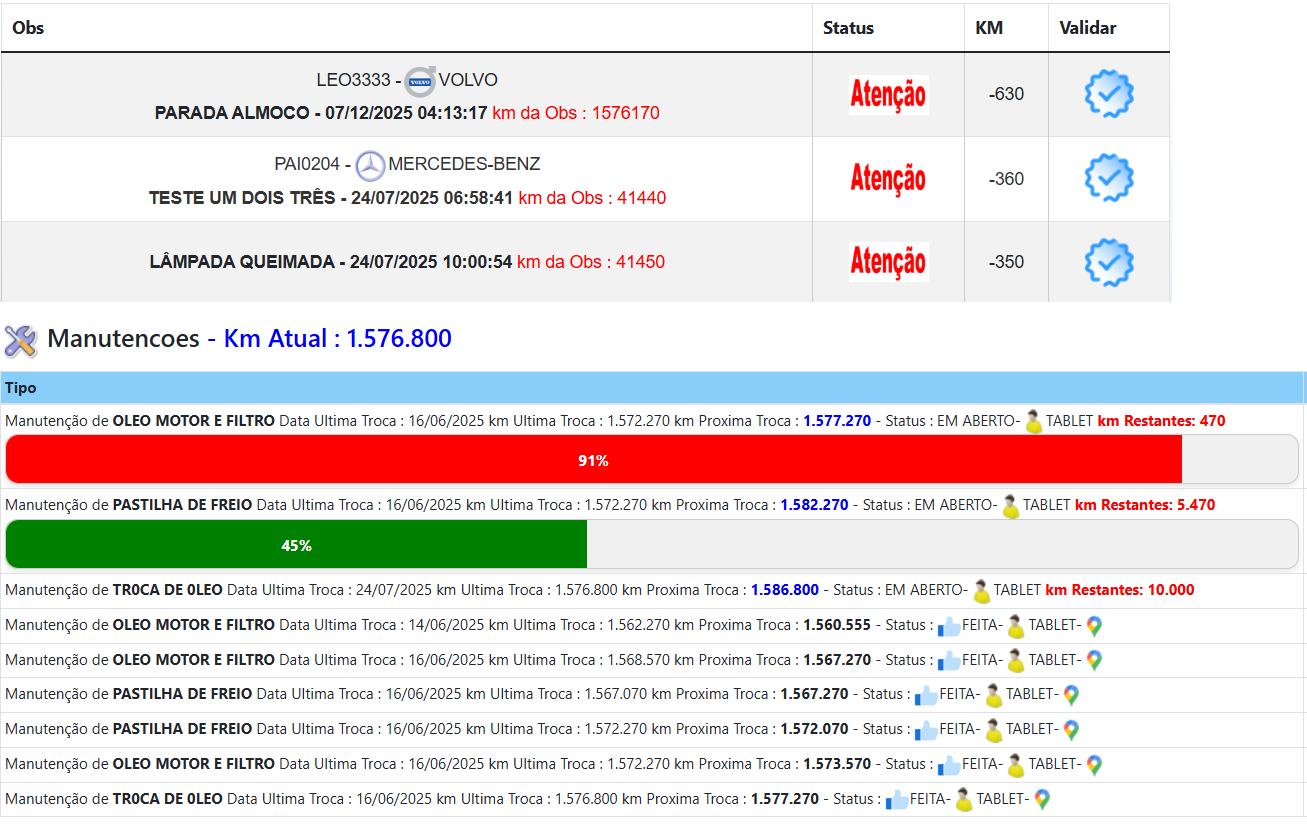Open map pin for Proxima Troca 1.572.070 row
1307x825 pixels.
(1071, 730)
